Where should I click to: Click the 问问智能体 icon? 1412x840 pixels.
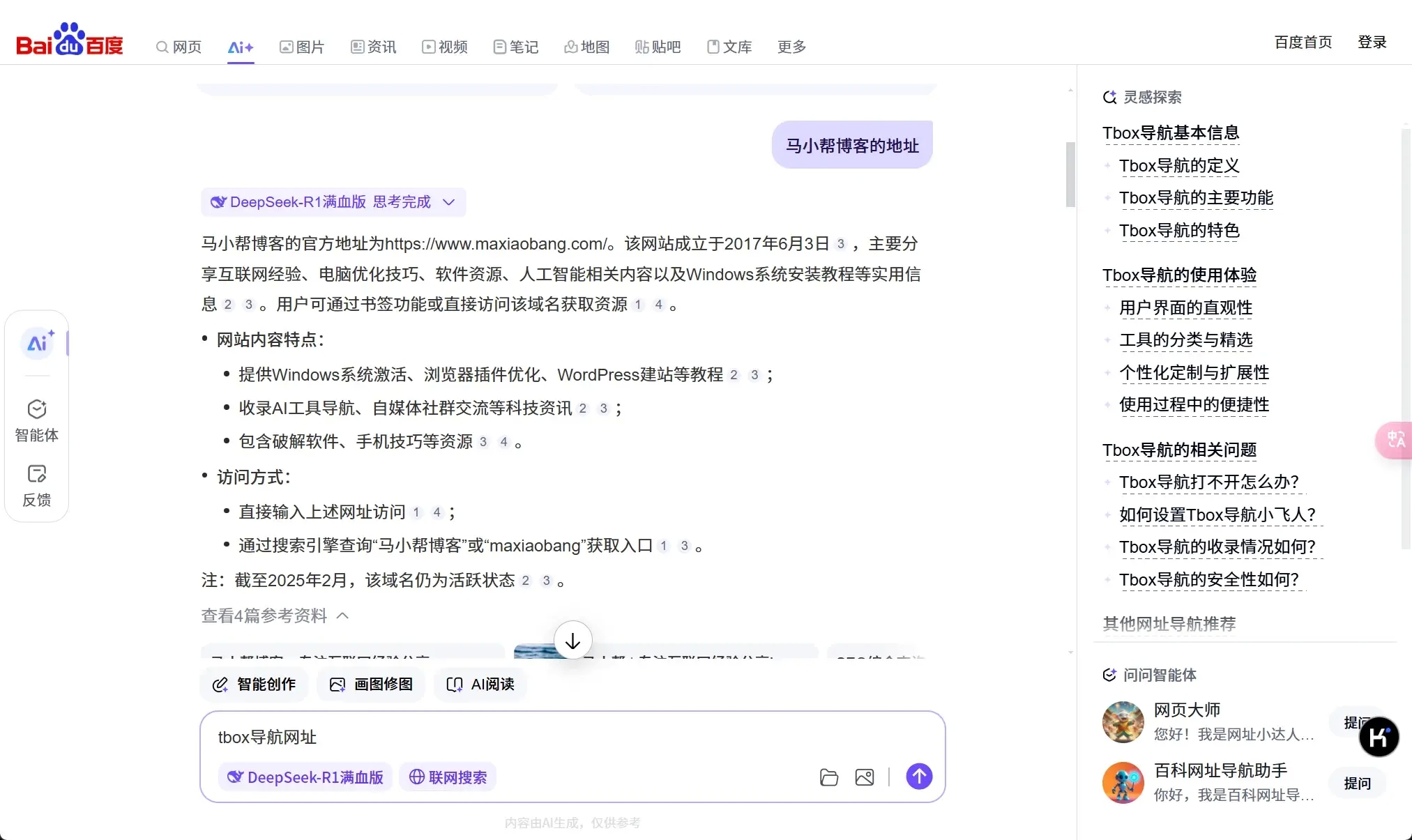coord(1109,675)
